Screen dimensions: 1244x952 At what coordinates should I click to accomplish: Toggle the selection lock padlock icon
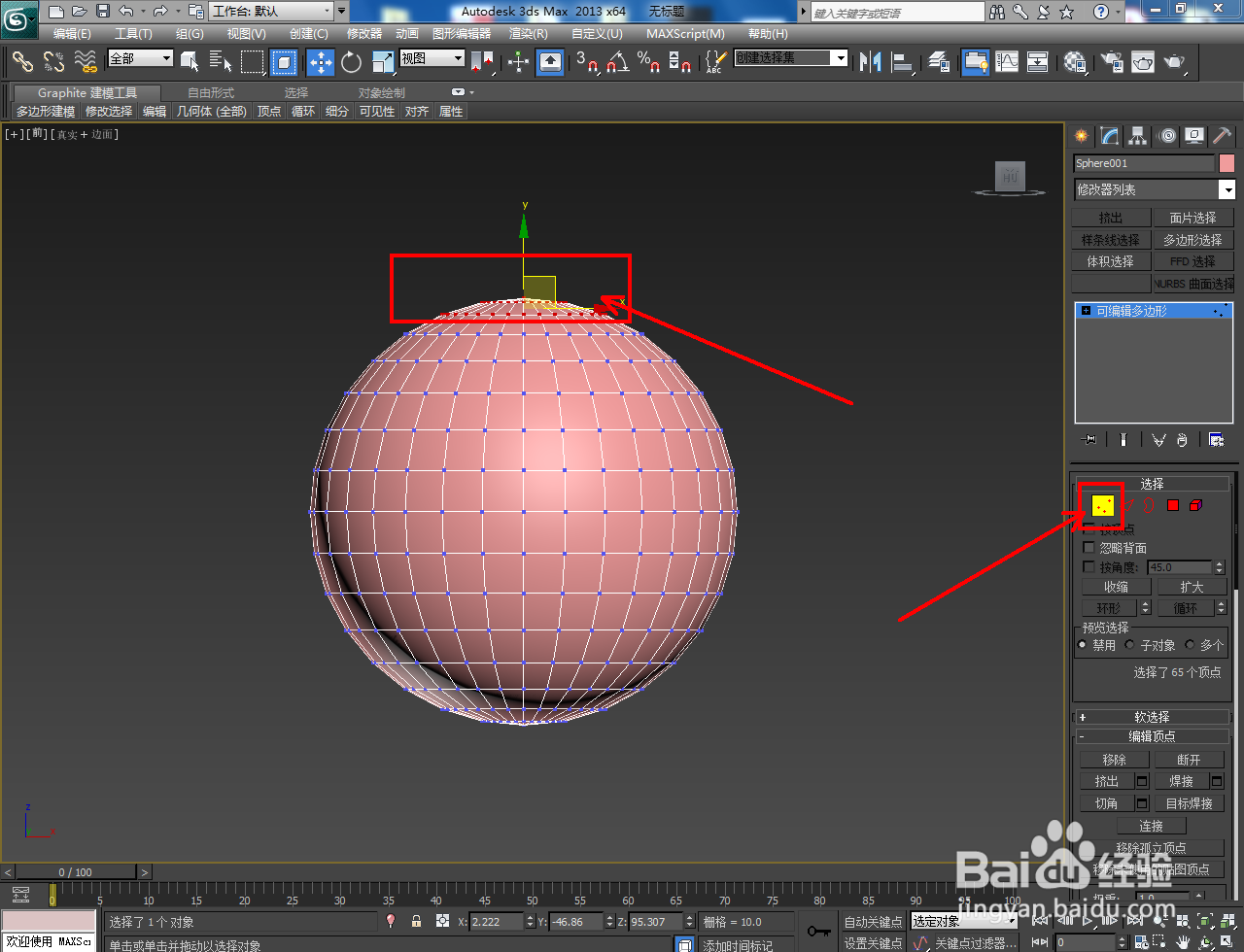pos(416,921)
